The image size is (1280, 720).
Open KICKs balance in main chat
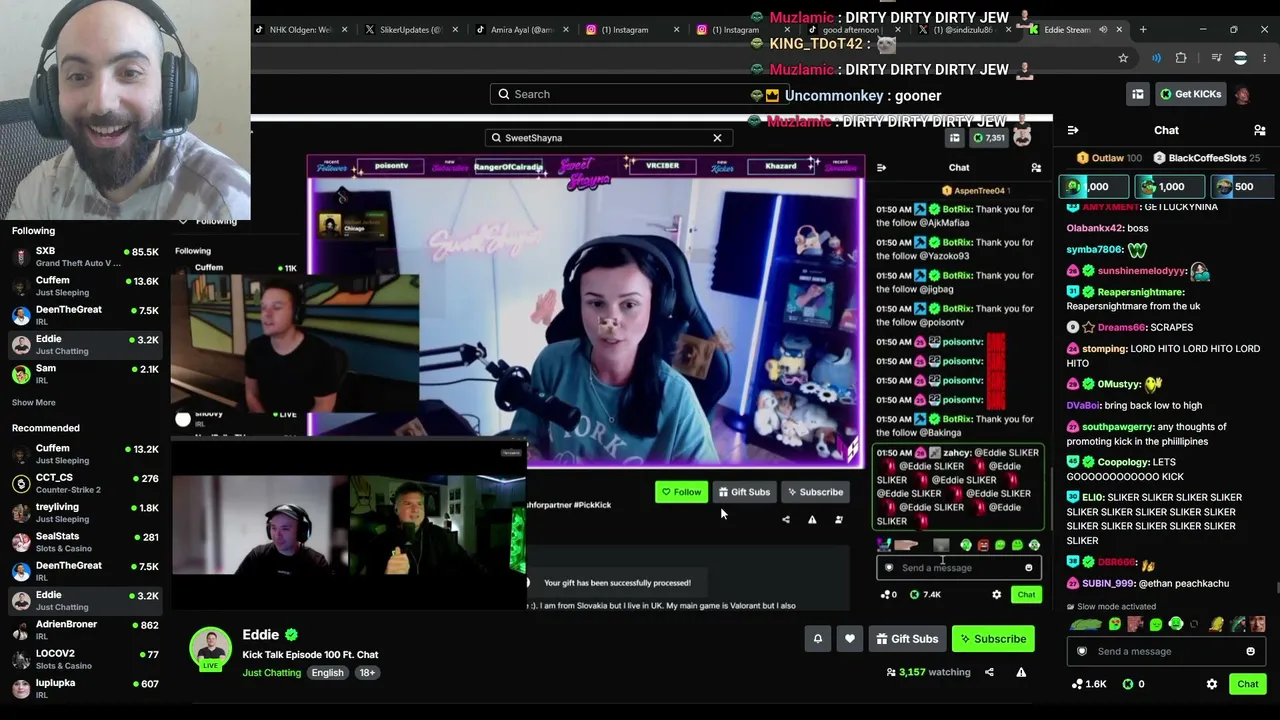coord(1134,684)
